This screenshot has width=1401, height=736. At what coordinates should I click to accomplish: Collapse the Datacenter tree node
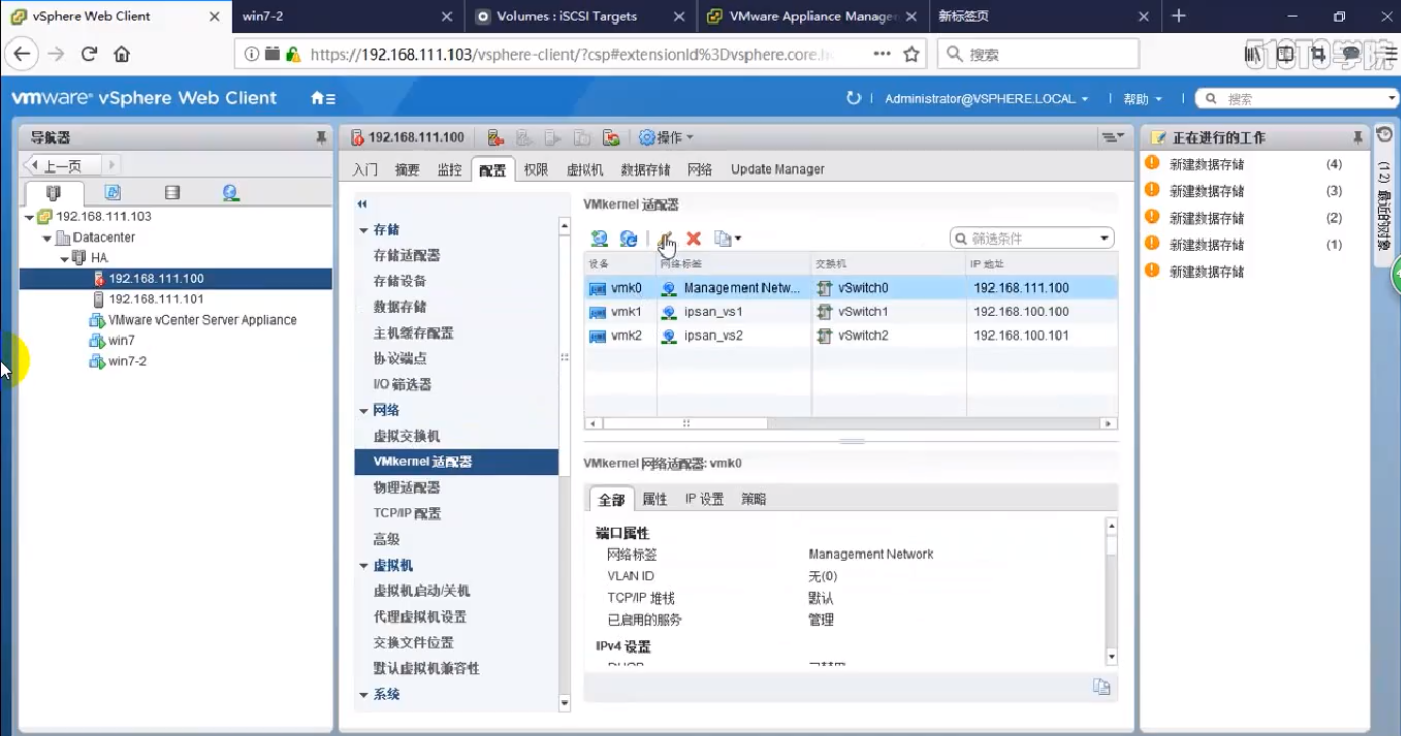46,238
